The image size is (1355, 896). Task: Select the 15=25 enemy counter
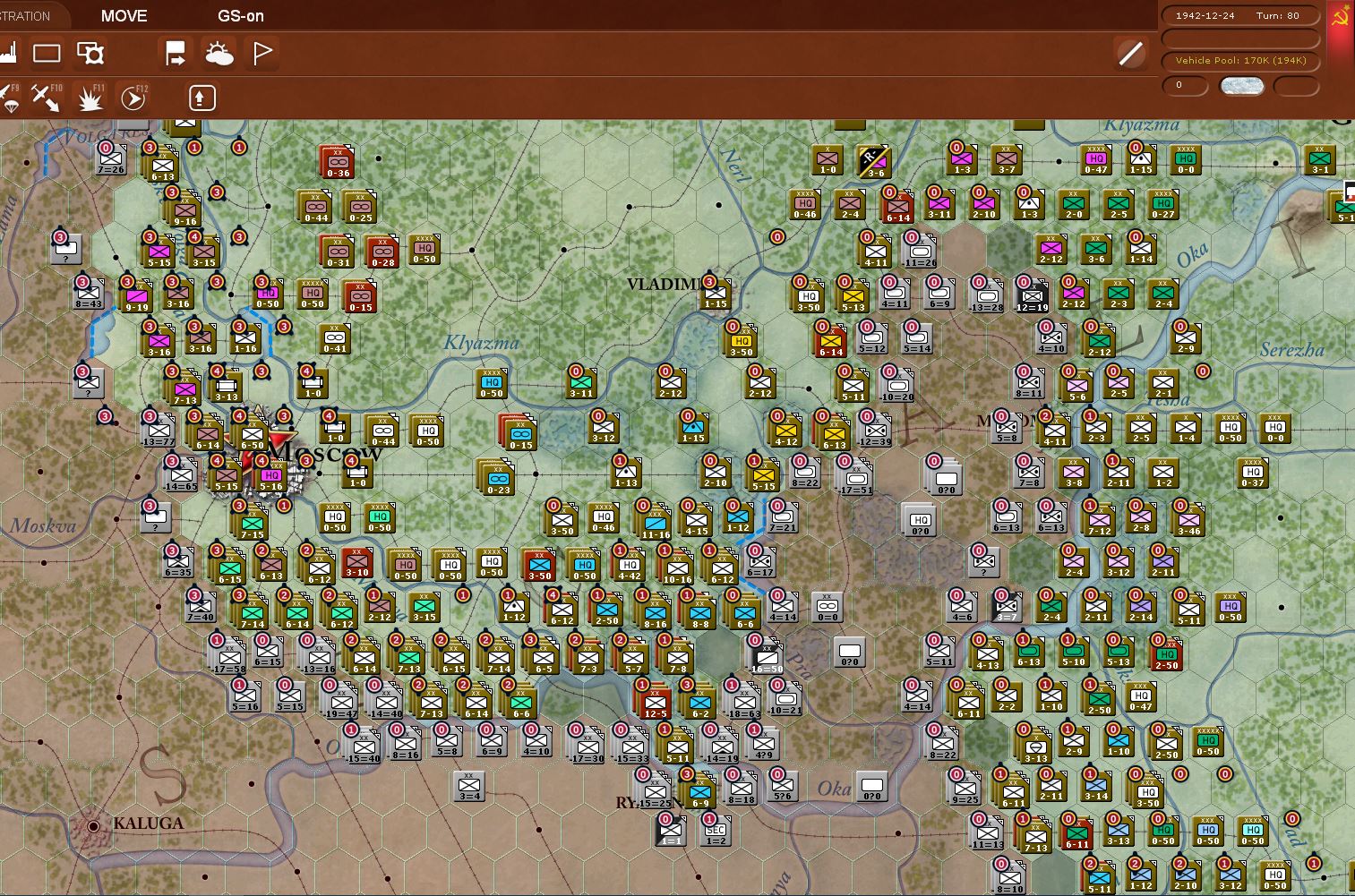[x=655, y=789]
